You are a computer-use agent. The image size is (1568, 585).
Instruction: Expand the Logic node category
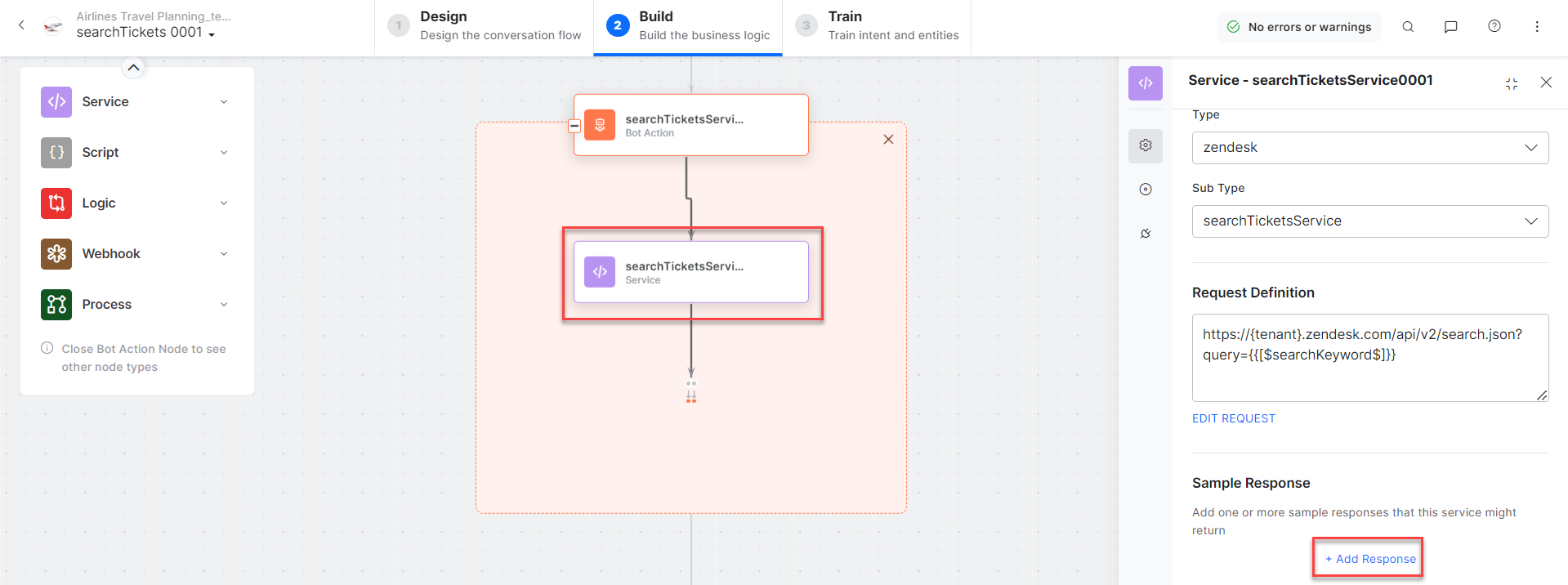tap(223, 203)
